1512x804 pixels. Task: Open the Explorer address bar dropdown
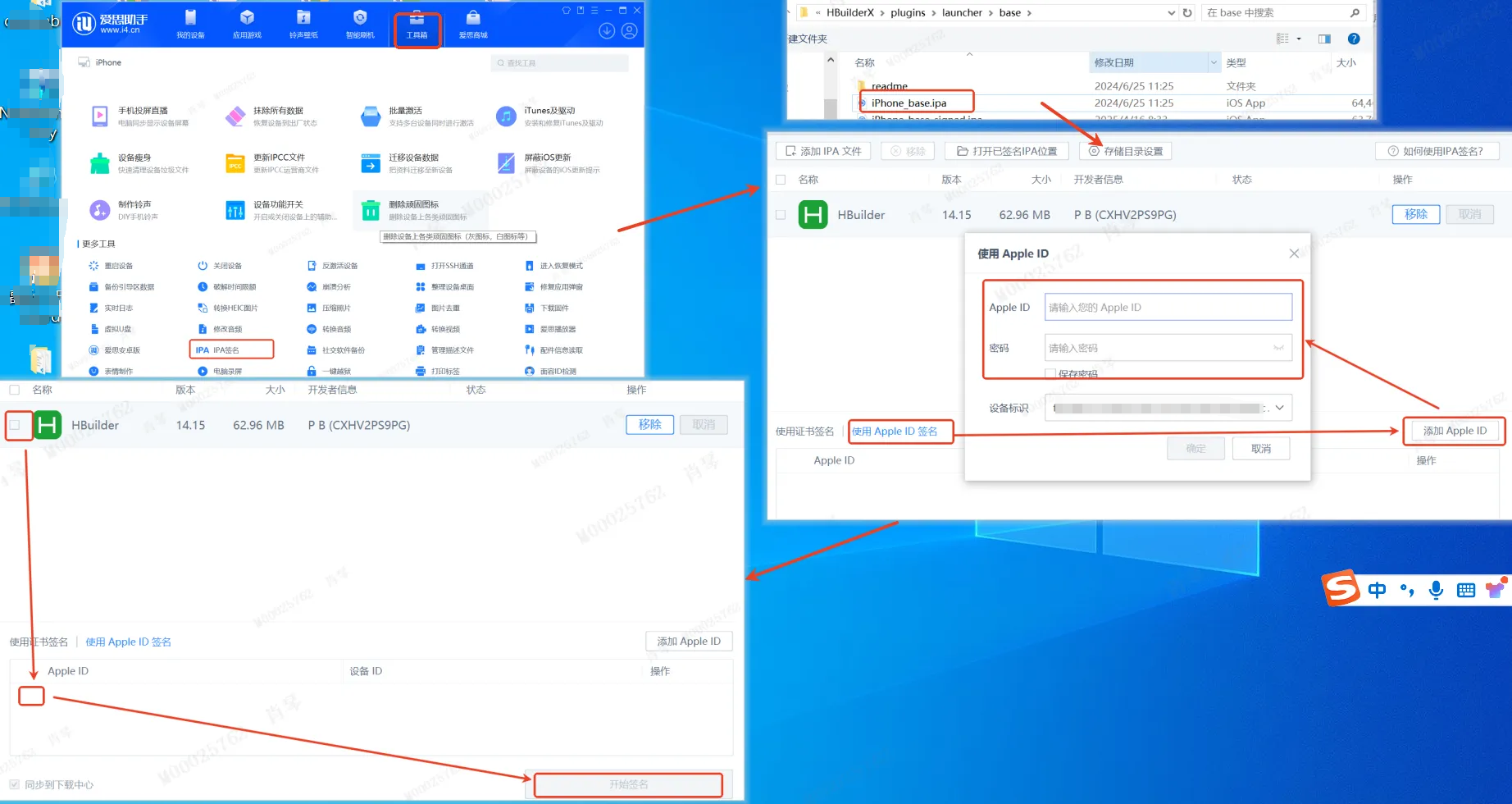tap(1173, 12)
